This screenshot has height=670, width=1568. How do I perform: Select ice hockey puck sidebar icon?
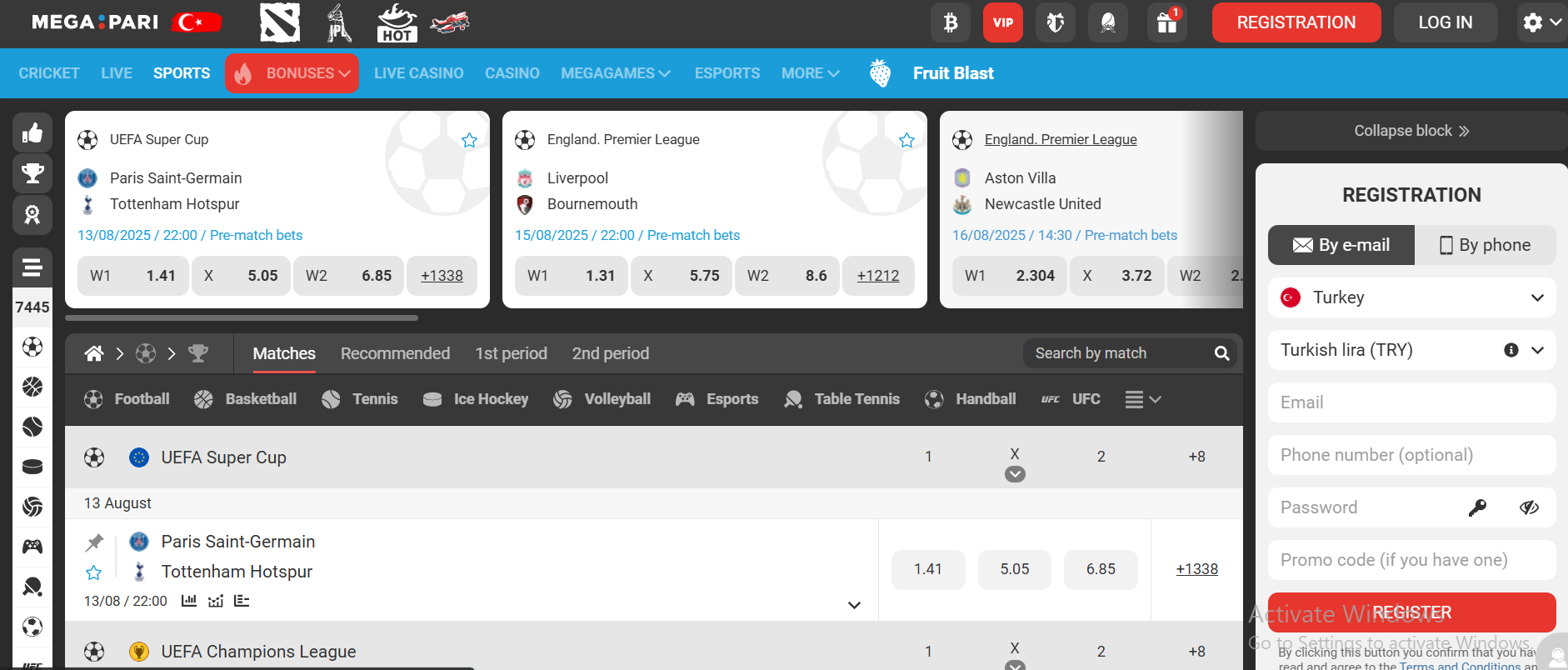click(x=32, y=467)
